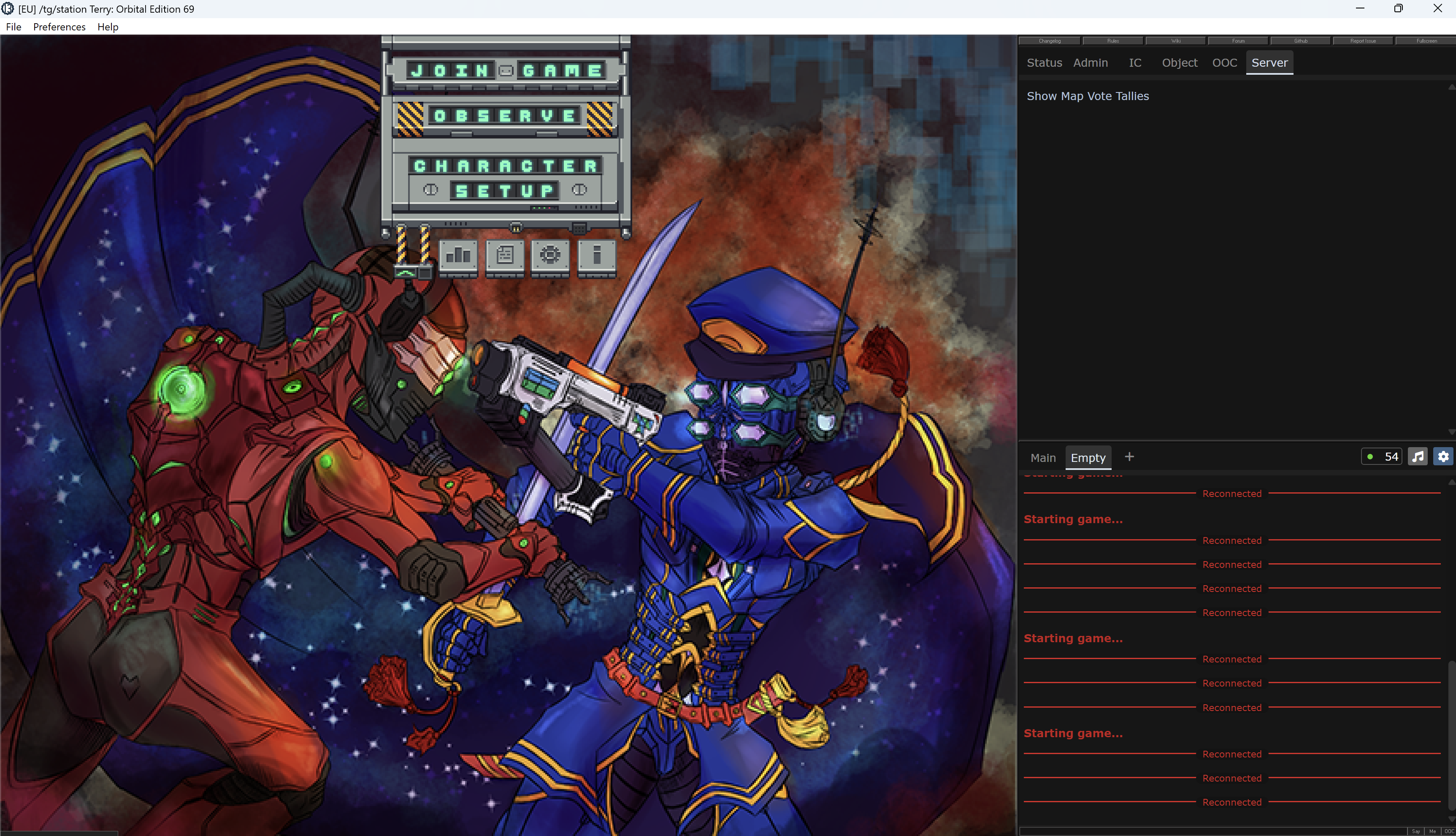Image resolution: width=1456 pixels, height=836 pixels.
Task: Select the Server tab
Action: tap(1269, 62)
